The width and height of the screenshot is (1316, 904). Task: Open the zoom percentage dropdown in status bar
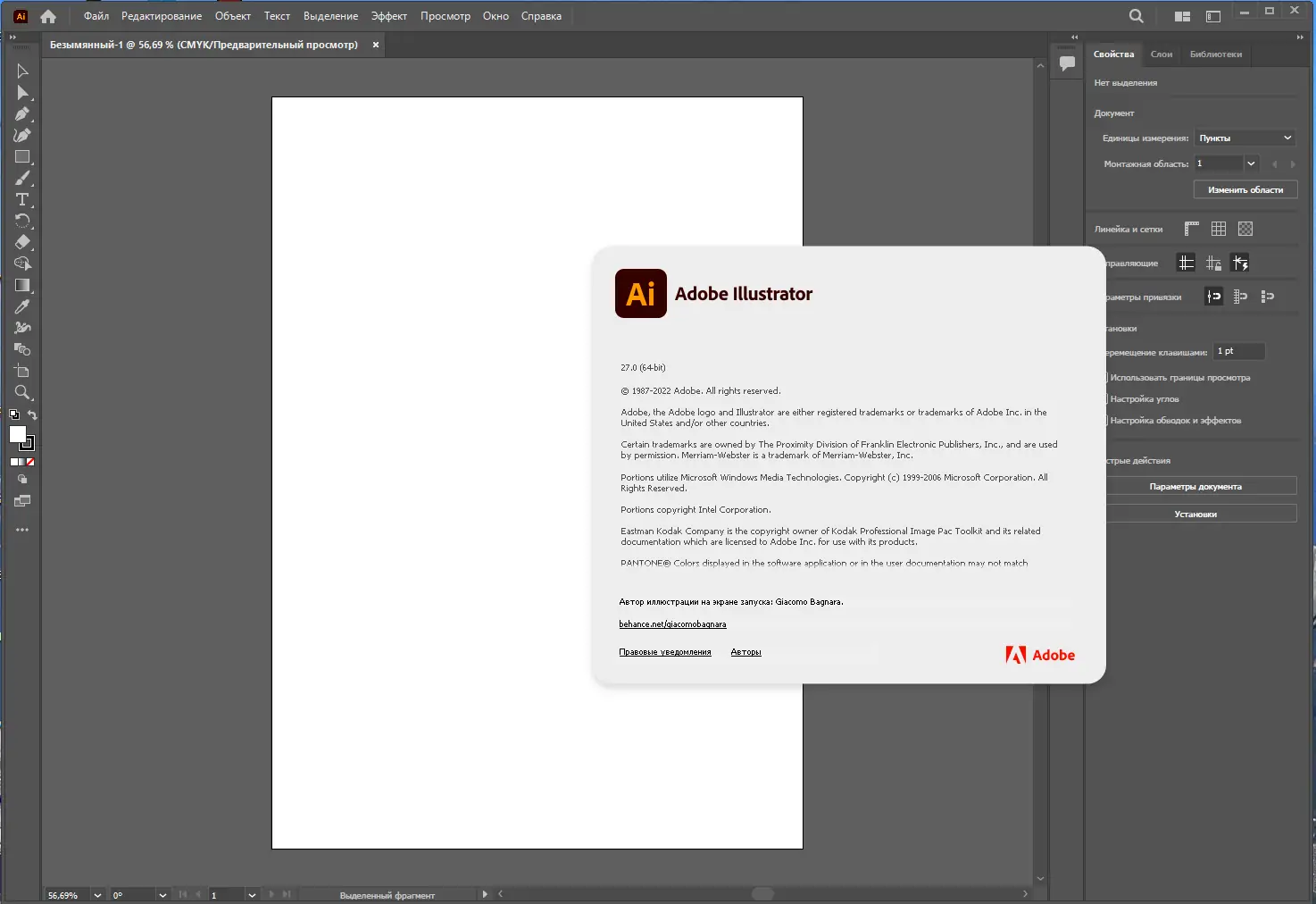(x=98, y=894)
